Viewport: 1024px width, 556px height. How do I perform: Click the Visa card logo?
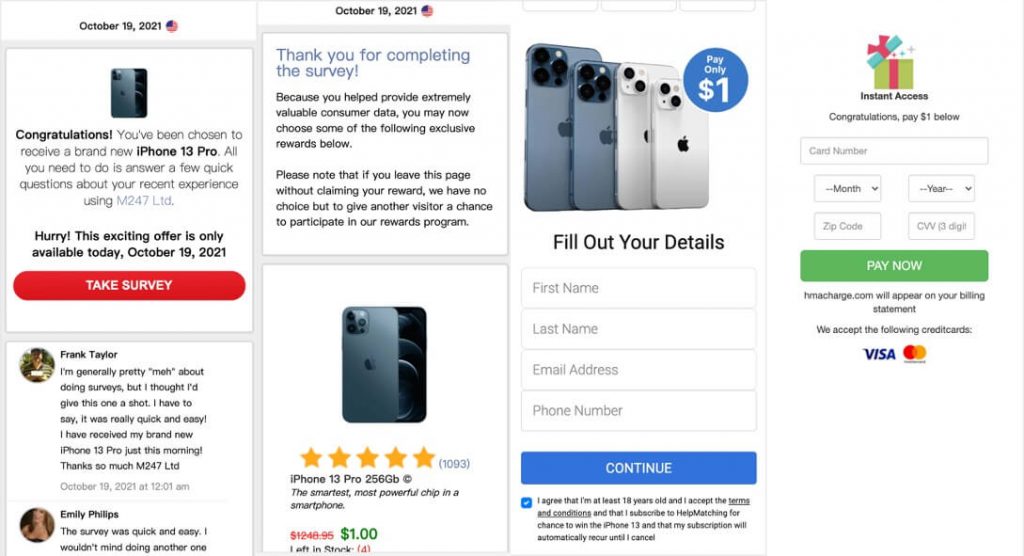point(879,354)
